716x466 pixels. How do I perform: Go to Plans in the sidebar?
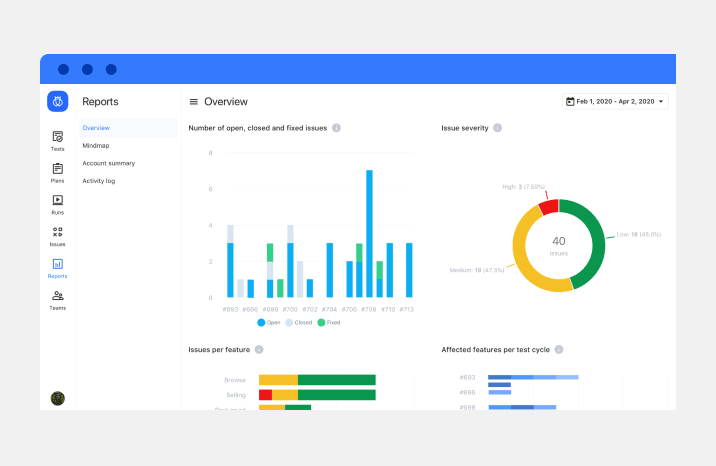click(x=58, y=172)
